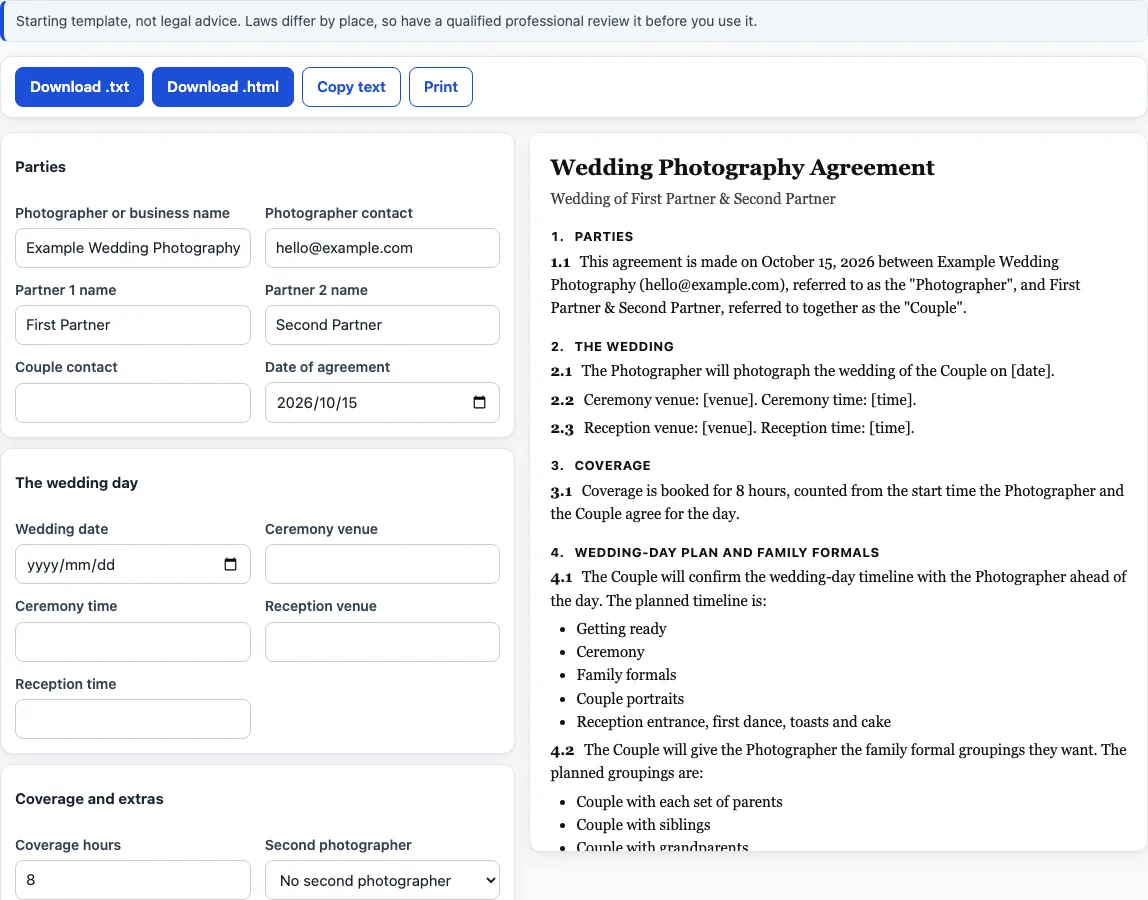Click the Wedding Photography Agreement title
The height and width of the screenshot is (900, 1148).
click(x=742, y=168)
